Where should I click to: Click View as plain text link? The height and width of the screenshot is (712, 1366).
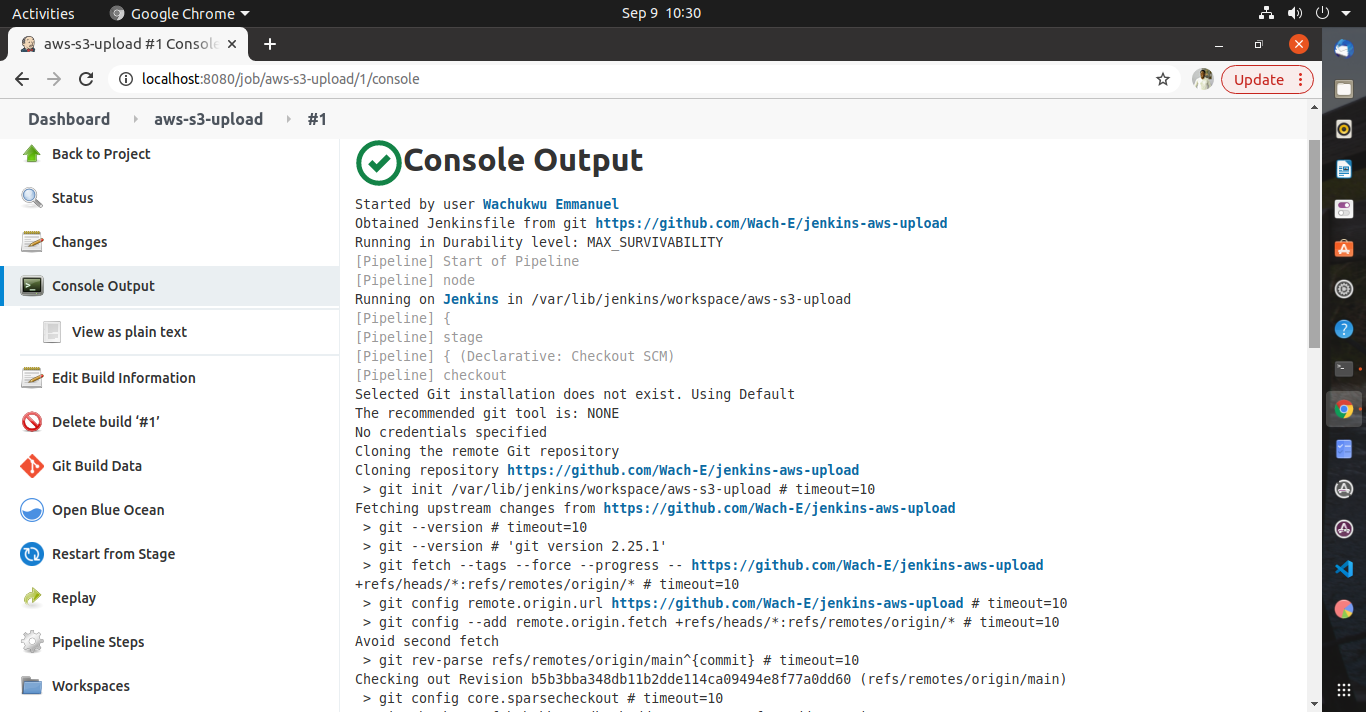coord(129,332)
